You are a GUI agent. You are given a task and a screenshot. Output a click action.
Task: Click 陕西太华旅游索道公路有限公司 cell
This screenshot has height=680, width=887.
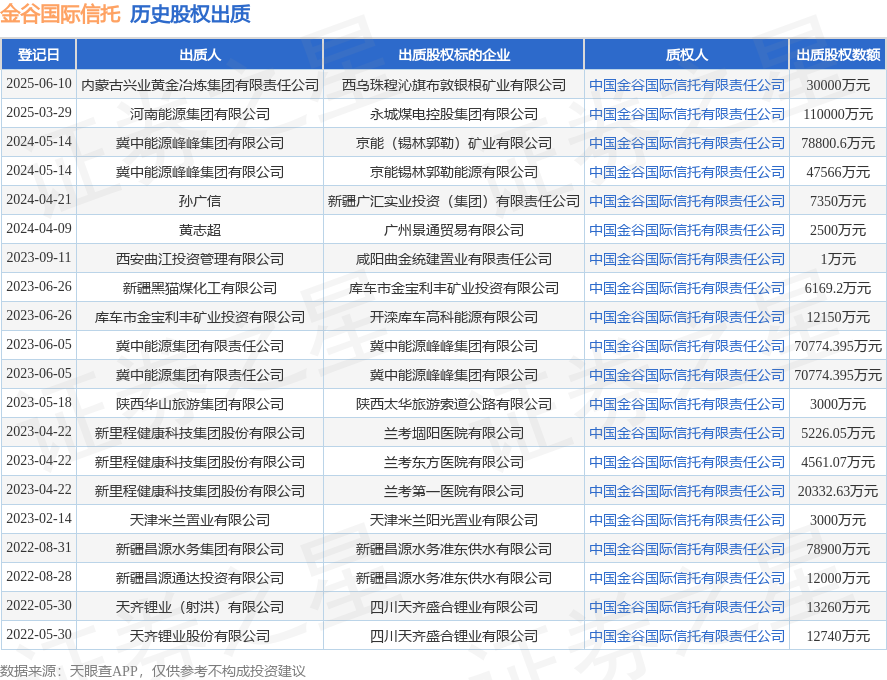pos(454,404)
